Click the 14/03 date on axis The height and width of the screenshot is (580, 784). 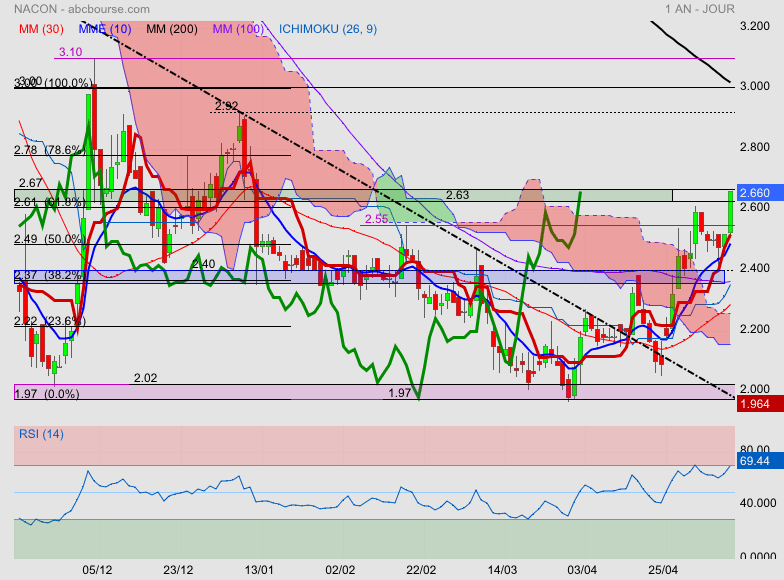click(502, 570)
